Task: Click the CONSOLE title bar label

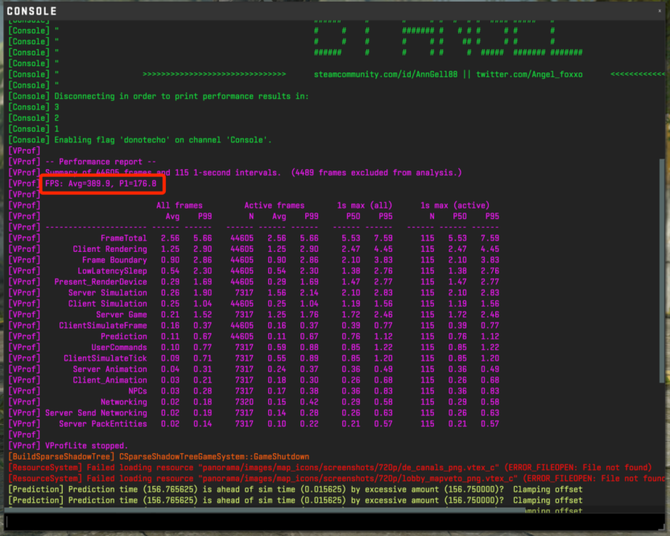Action: point(32,9)
